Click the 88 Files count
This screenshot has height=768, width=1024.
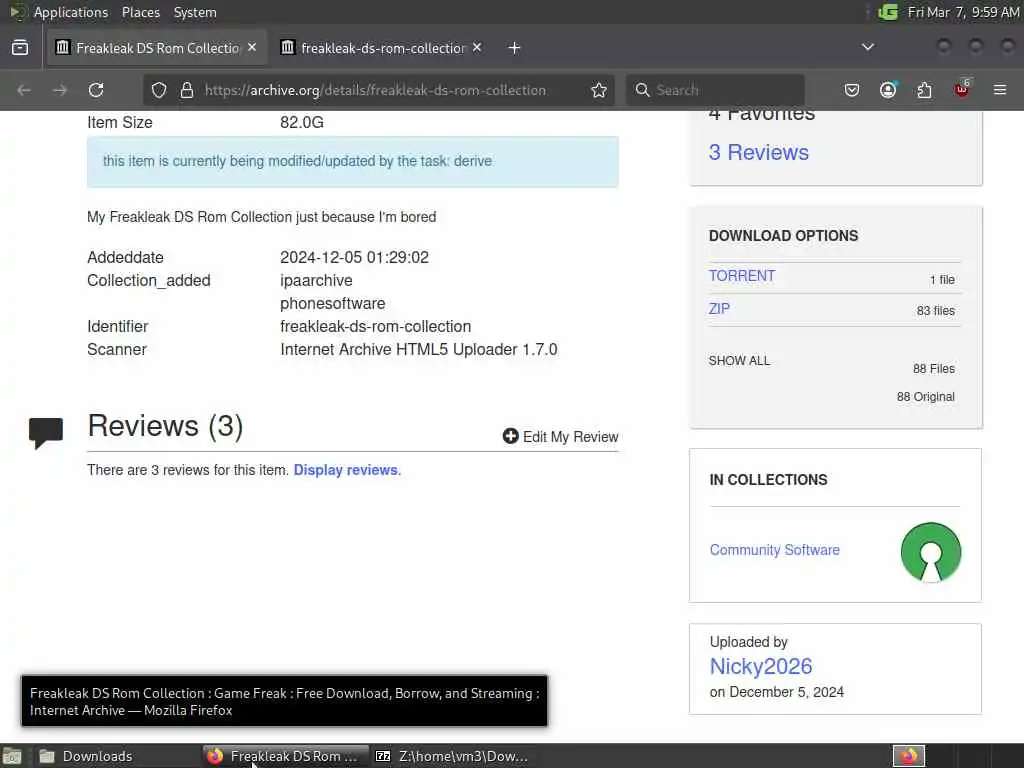point(934,369)
